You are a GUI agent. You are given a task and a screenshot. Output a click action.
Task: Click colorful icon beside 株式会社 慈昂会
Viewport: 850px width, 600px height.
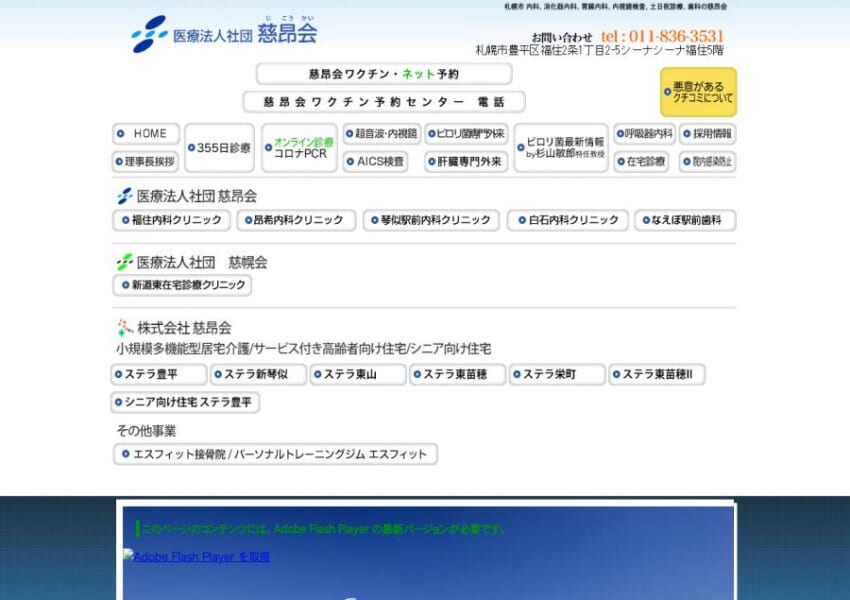[125, 327]
